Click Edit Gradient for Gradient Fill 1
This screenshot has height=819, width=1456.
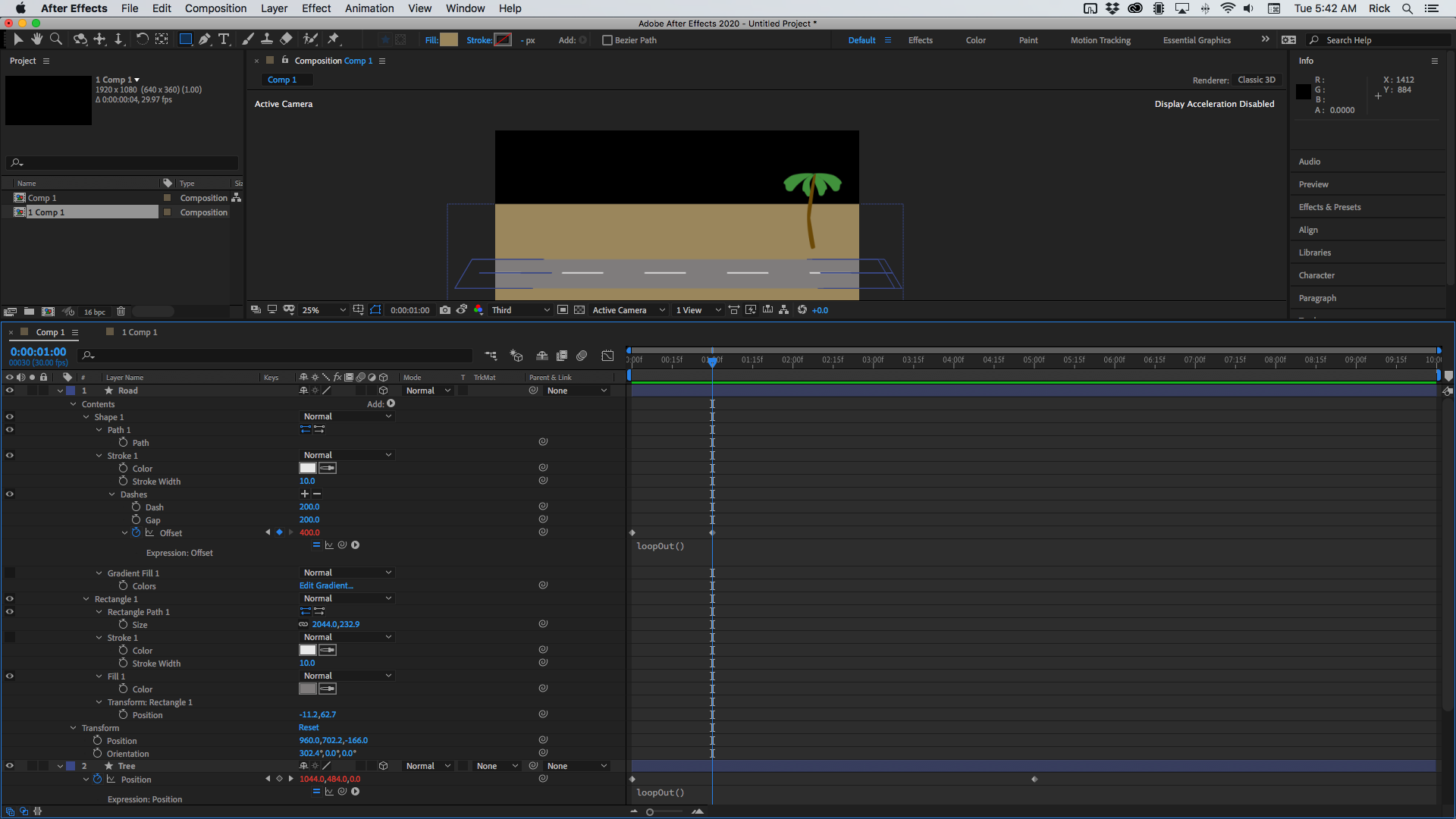click(326, 585)
